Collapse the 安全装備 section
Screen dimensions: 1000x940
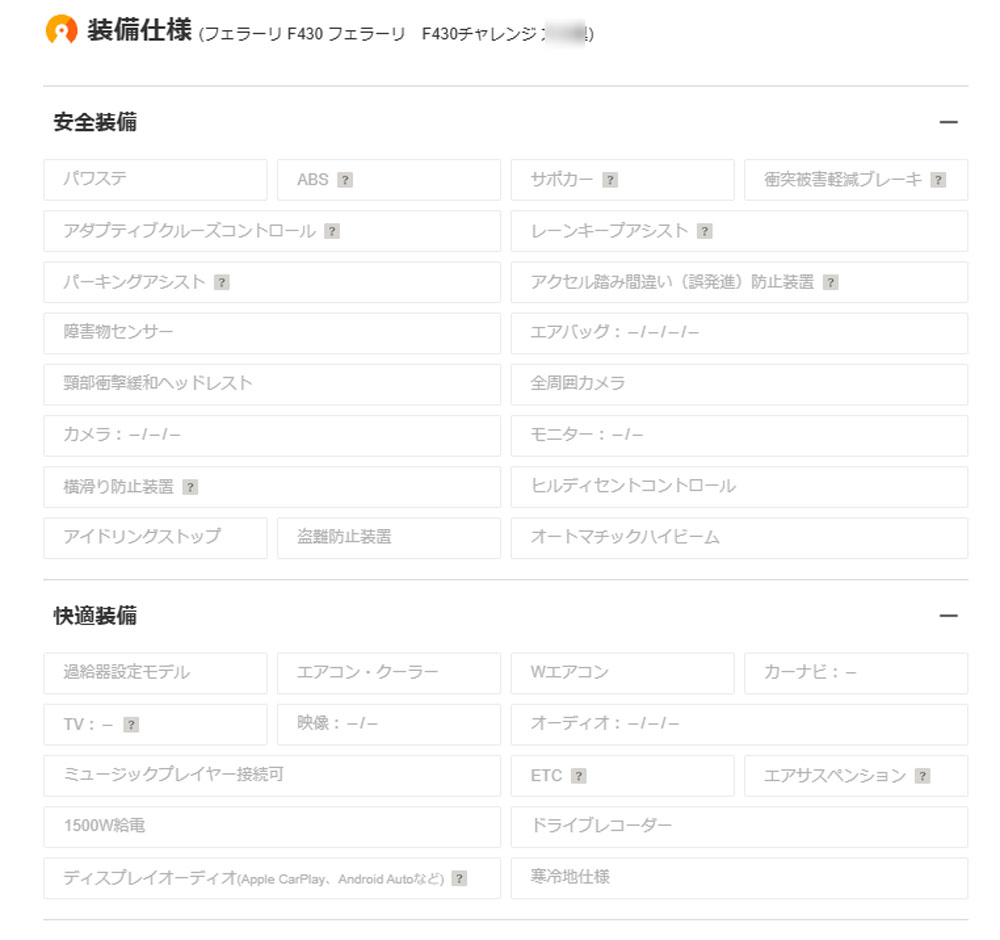coord(948,123)
